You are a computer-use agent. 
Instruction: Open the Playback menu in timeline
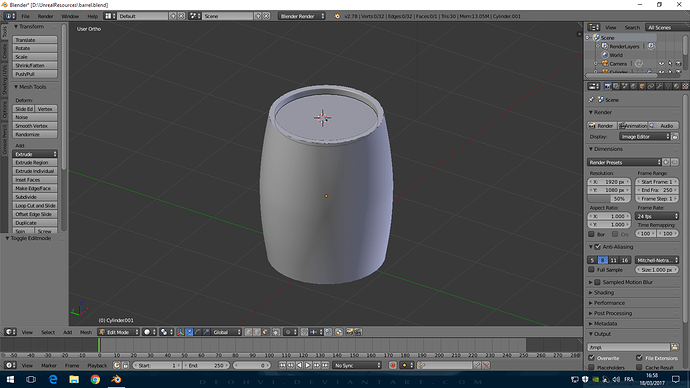97,365
